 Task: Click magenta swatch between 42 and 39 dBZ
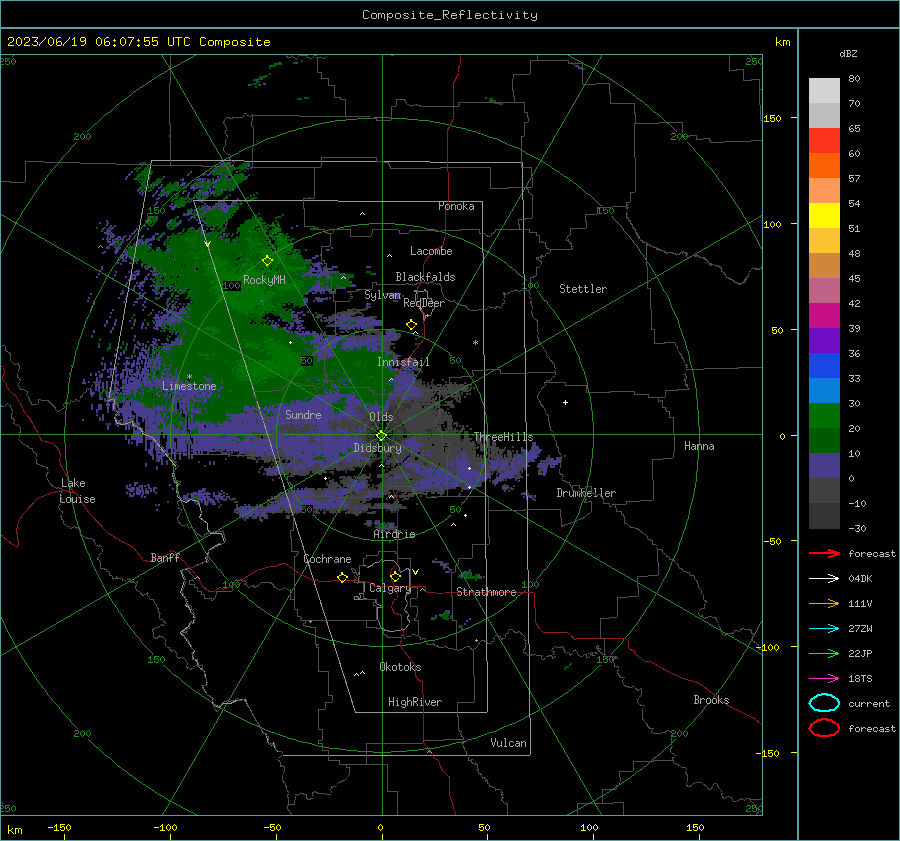click(x=824, y=316)
